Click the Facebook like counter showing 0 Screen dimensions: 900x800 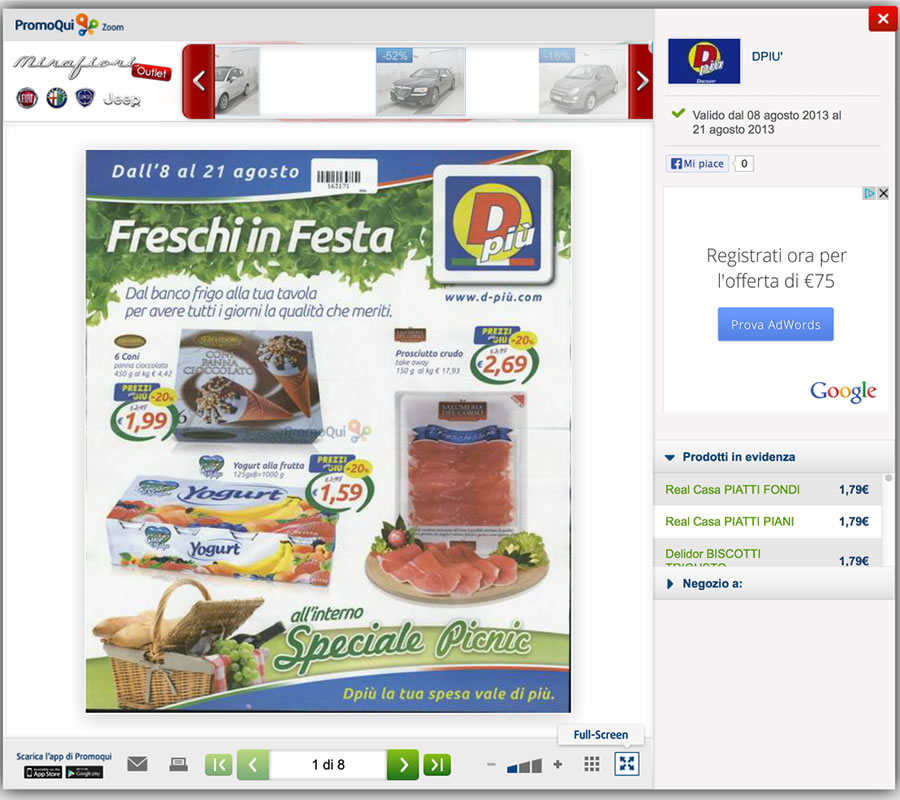click(744, 164)
